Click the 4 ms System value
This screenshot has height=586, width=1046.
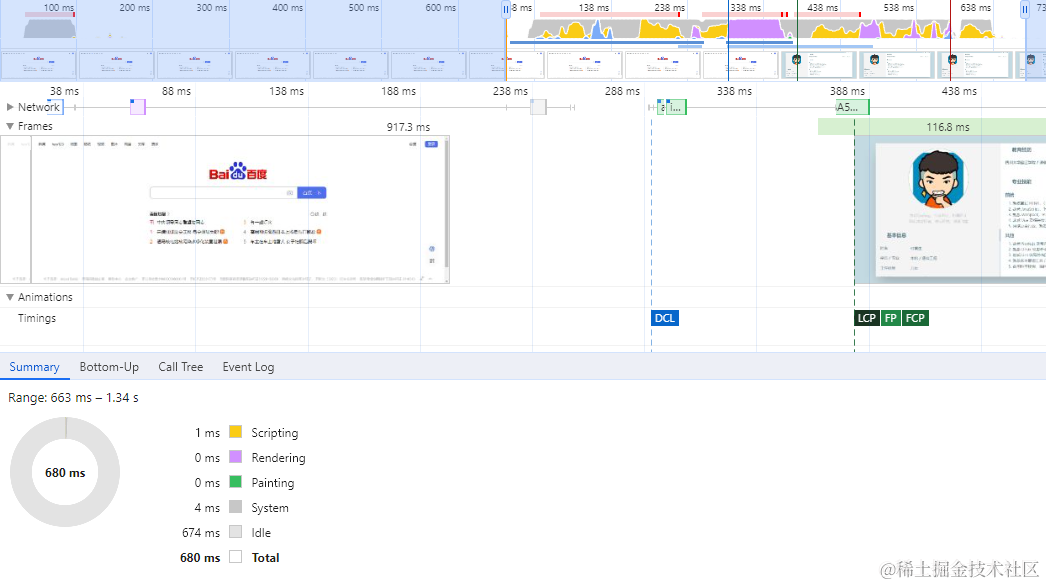207,508
